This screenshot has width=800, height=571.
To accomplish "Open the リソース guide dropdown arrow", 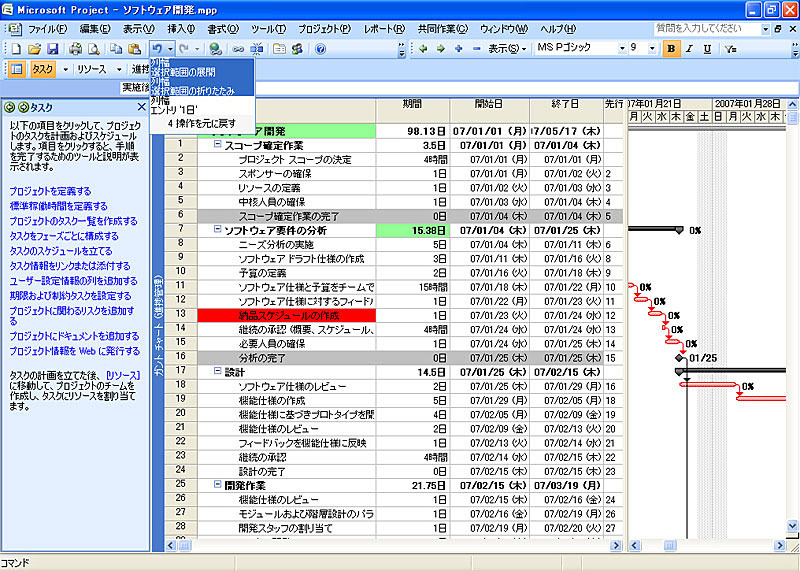I will 119,69.
